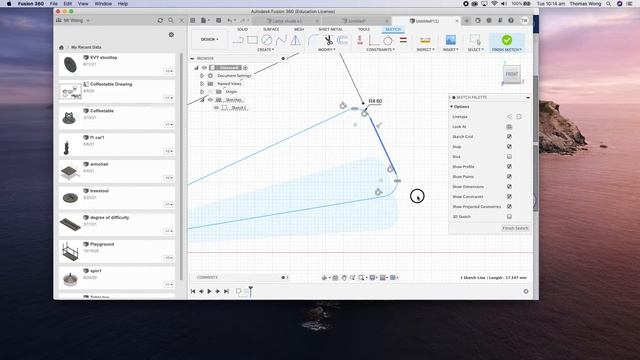Click the Finish Sketch button in palette
This screenshot has width=640, height=360.
(515, 228)
